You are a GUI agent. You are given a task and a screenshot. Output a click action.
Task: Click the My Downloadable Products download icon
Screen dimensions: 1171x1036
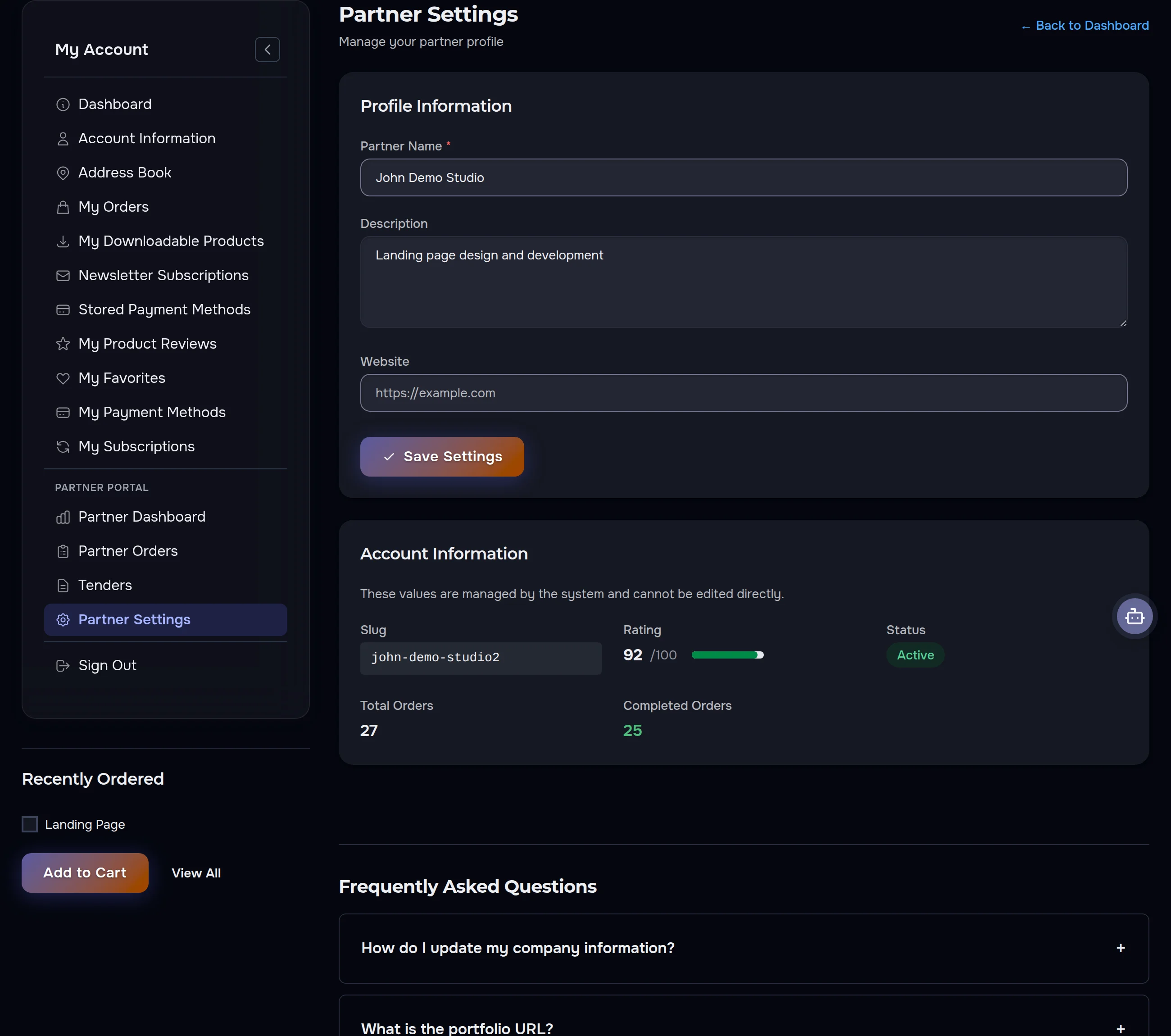click(x=63, y=241)
